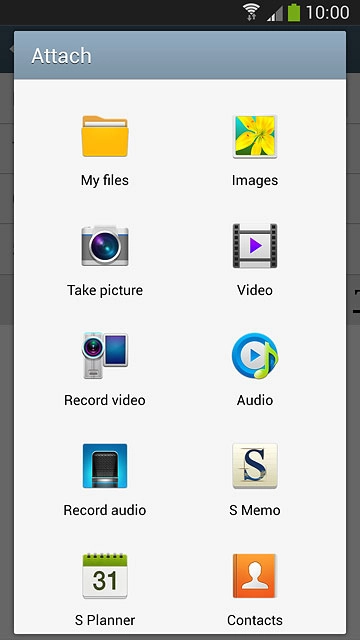Open the My files folder icon

[x=105, y=136]
